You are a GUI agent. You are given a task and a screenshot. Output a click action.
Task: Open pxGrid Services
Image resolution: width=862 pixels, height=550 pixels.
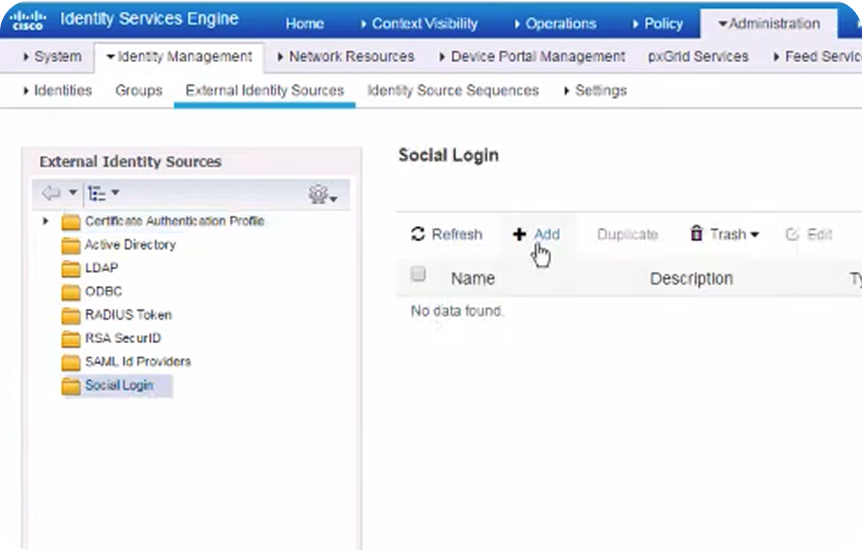[698, 57]
